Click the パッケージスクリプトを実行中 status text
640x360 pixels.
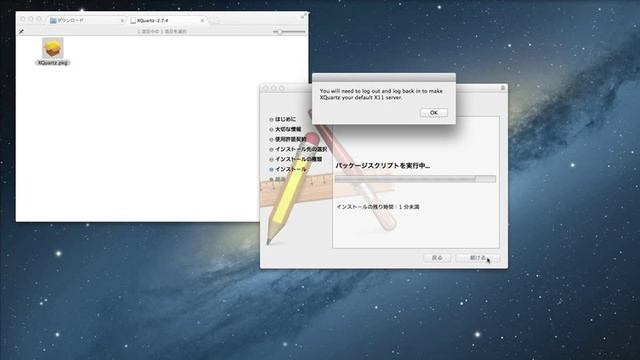382,166
